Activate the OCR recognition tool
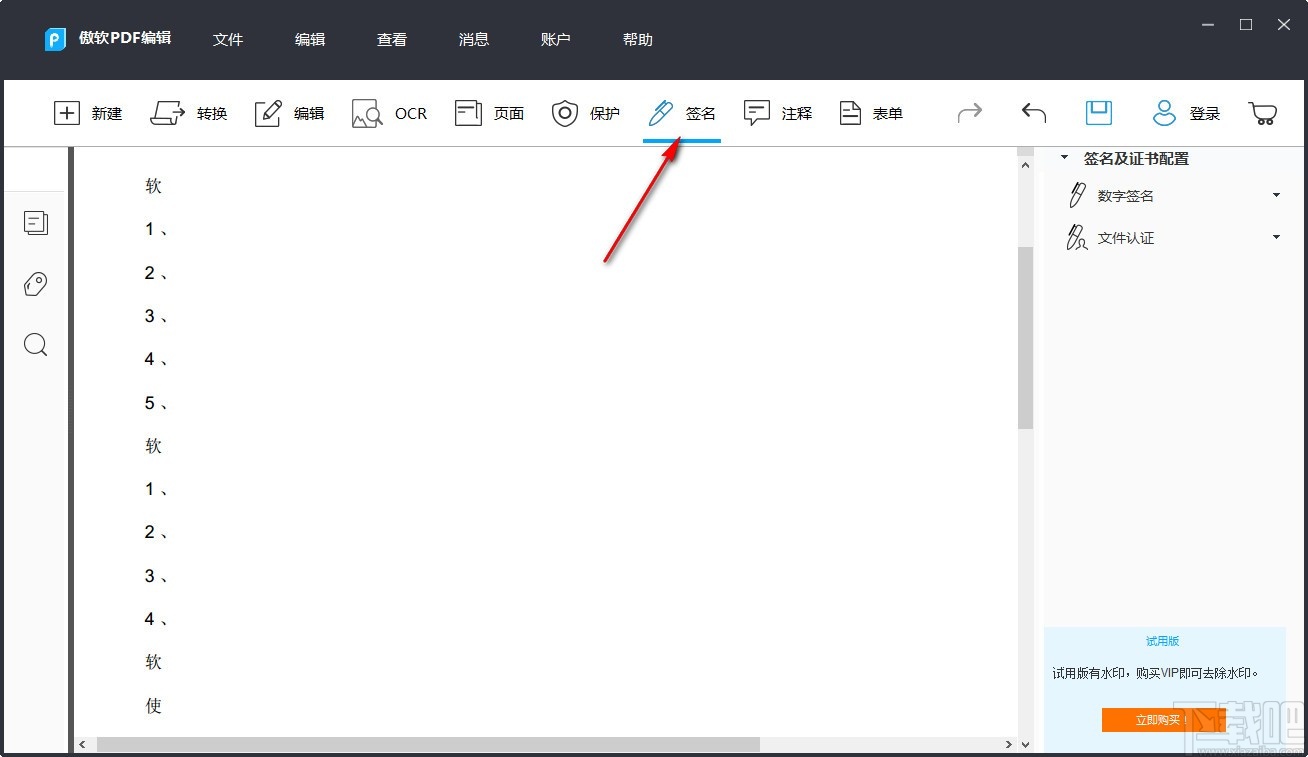This screenshot has height=757, width=1308. (390, 113)
